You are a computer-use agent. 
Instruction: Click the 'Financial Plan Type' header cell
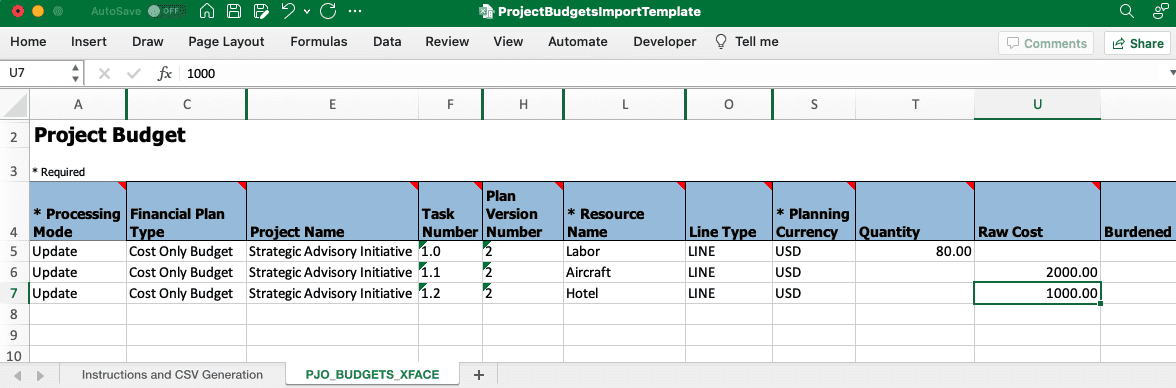187,211
